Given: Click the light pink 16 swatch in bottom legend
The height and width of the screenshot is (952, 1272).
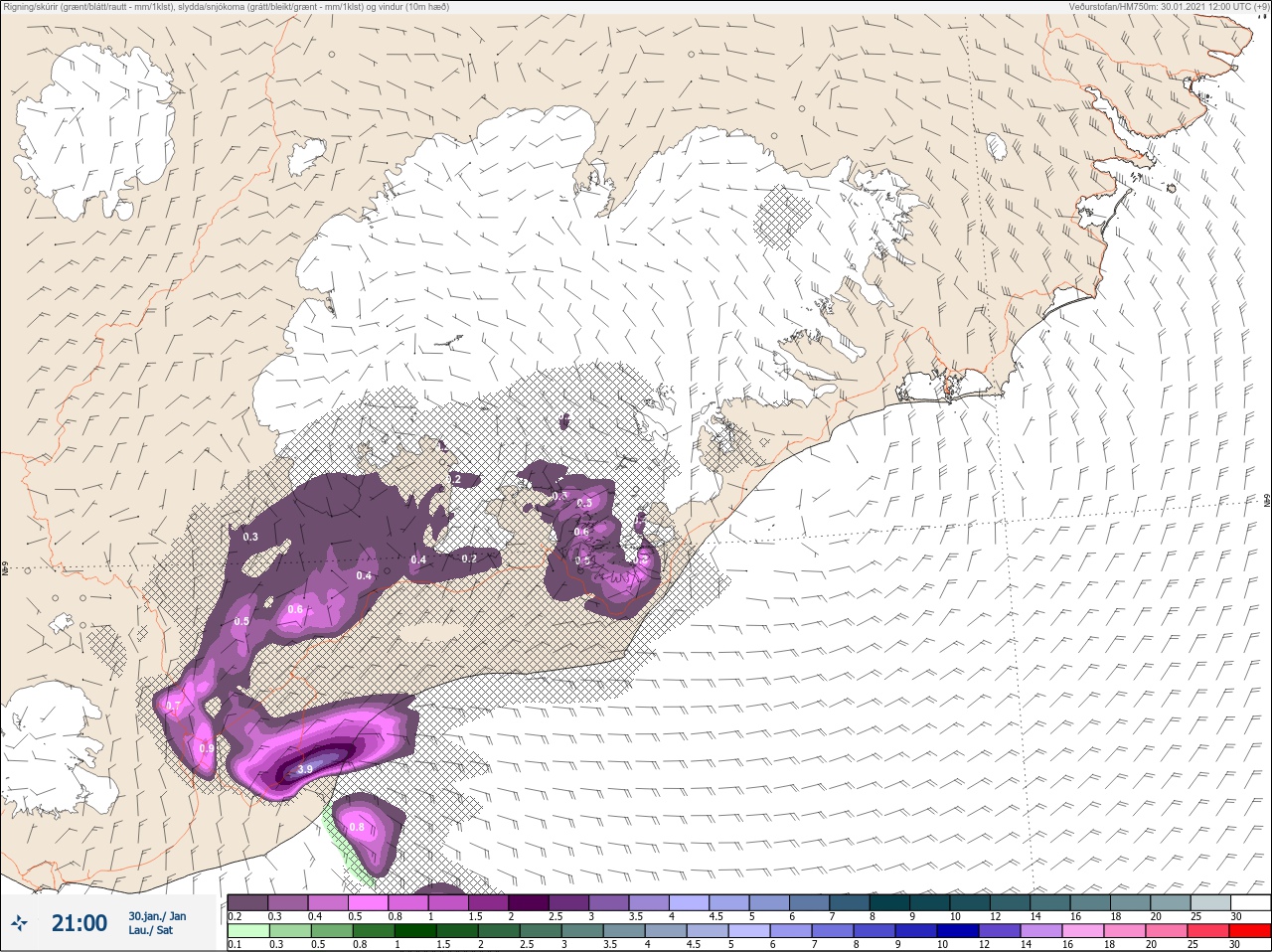Looking at the screenshot, I should (1084, 931).
